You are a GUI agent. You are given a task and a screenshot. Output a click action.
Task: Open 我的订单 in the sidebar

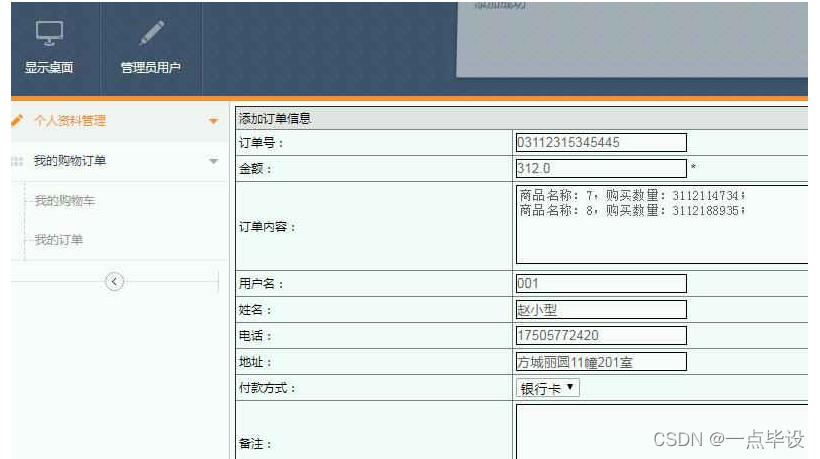click(x=59, y=240)
